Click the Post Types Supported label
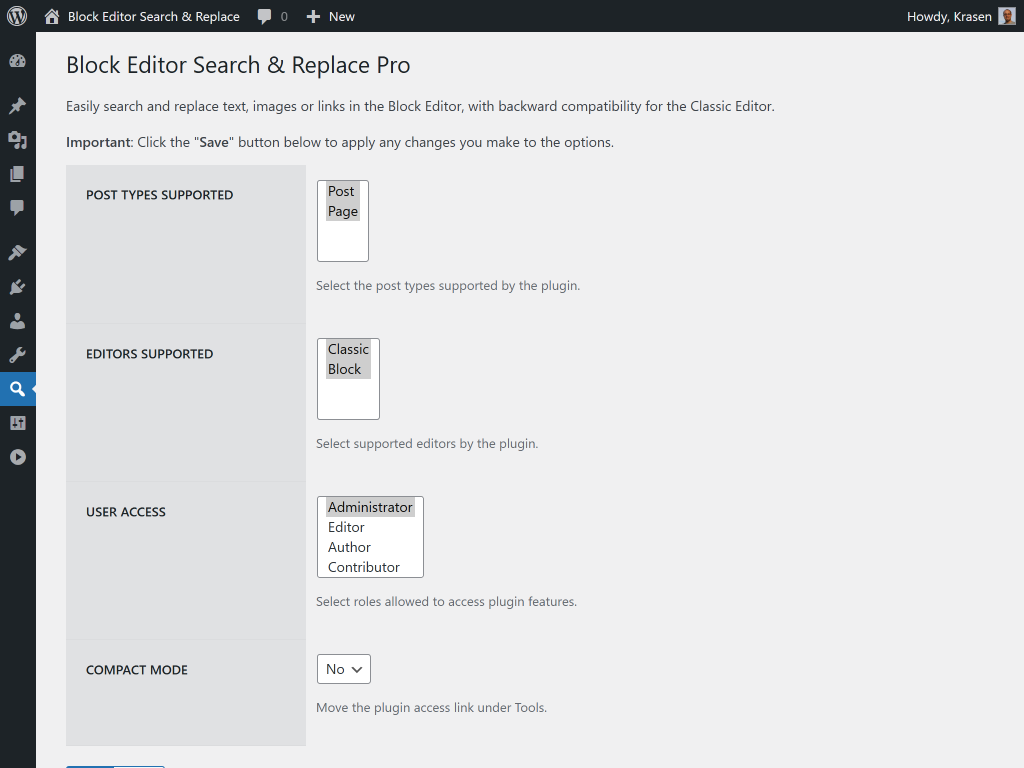This screenshot has height=768, width=1024. point(159,195)
